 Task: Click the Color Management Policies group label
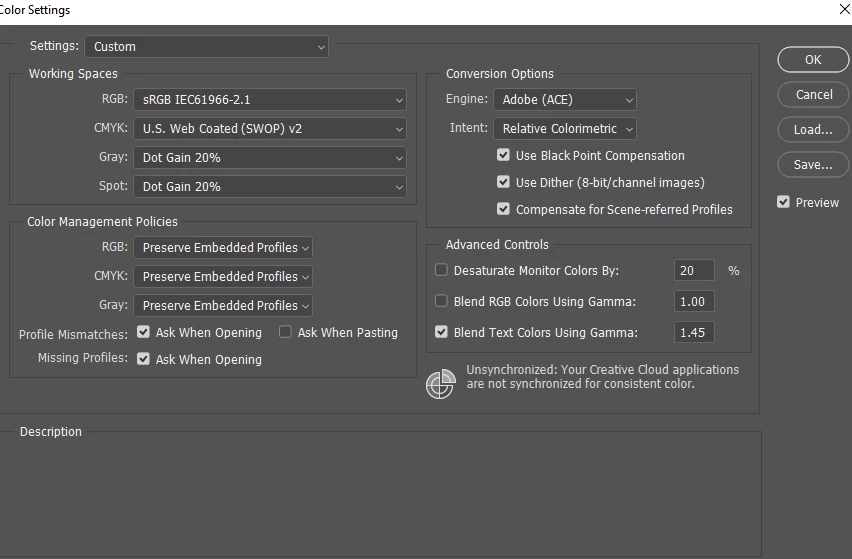click(102, 222)
